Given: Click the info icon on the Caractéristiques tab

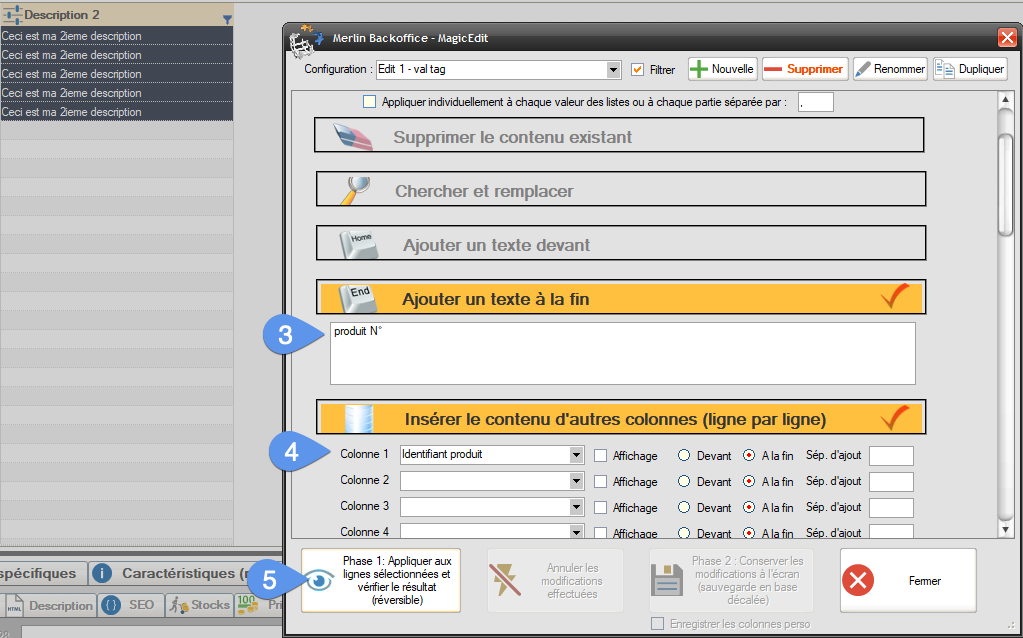Looking at the screenshot, I should coord(102,573).
